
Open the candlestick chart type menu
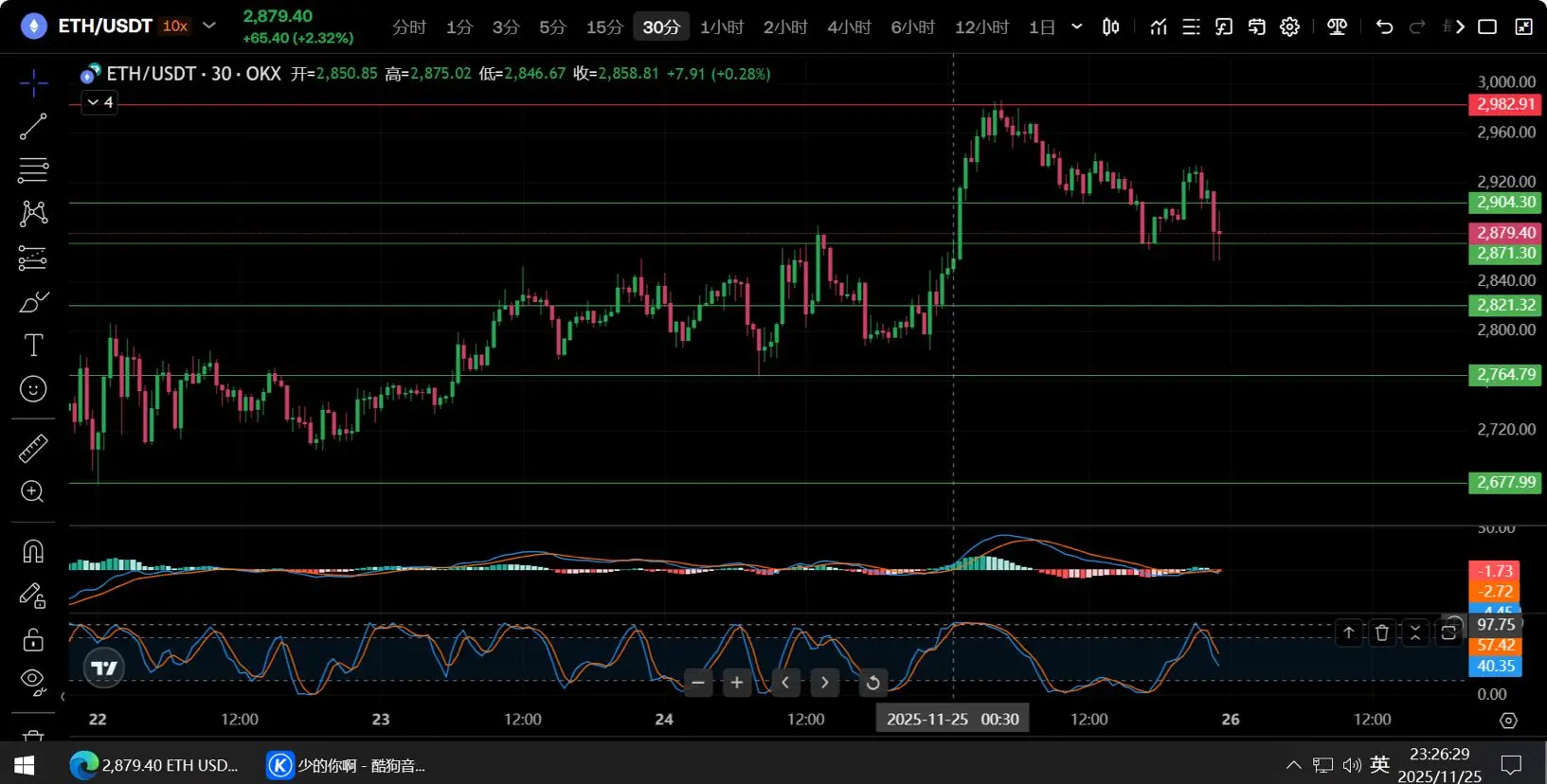click(1111, 27)
